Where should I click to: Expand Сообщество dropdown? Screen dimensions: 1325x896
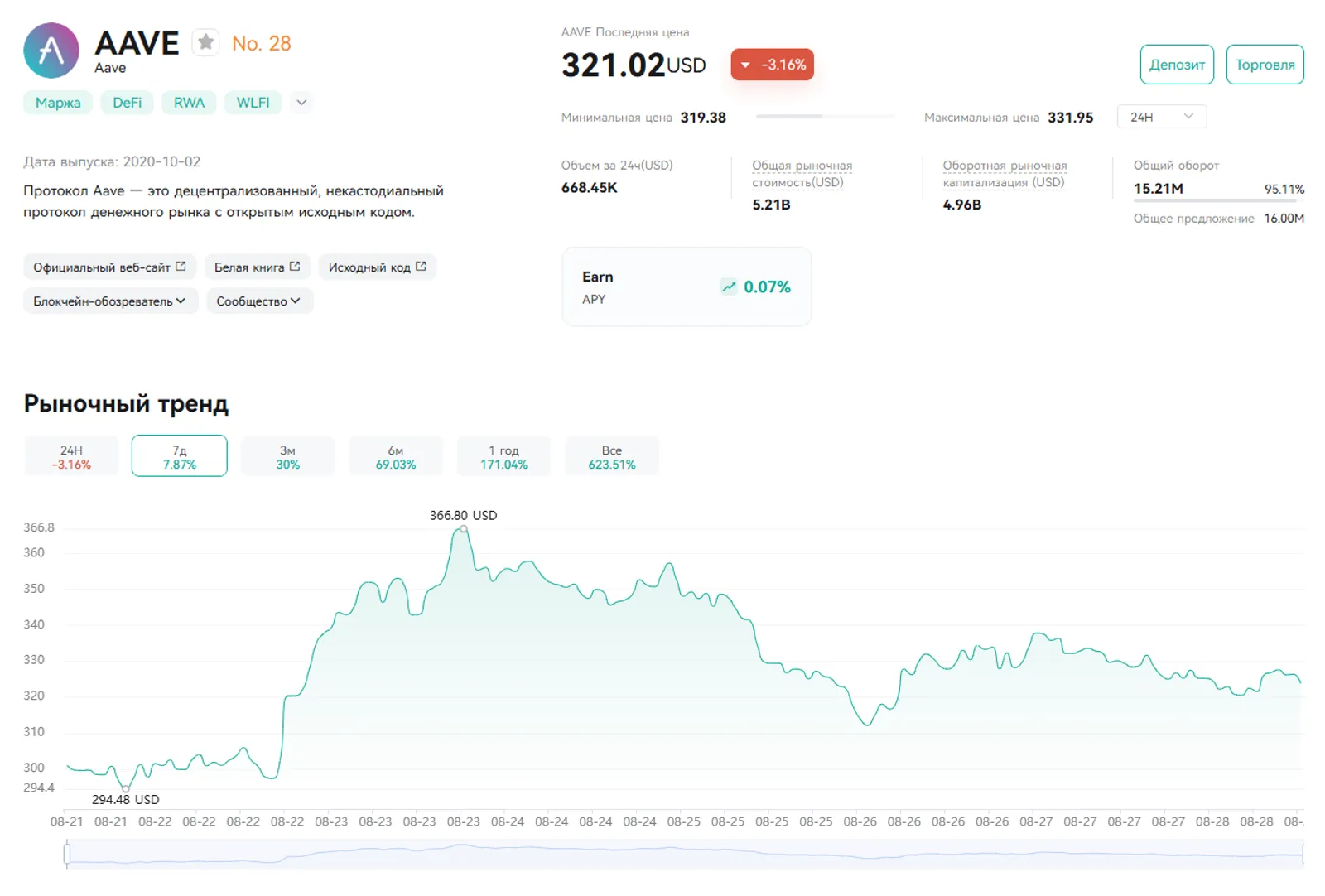coord(259,301)
